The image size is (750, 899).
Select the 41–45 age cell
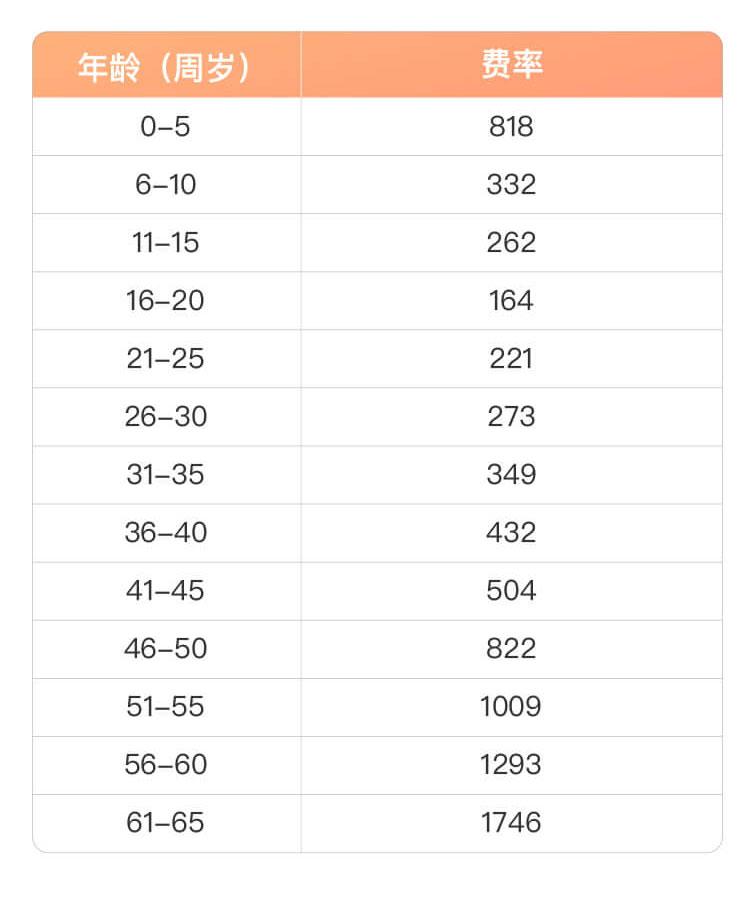(165, 591)
